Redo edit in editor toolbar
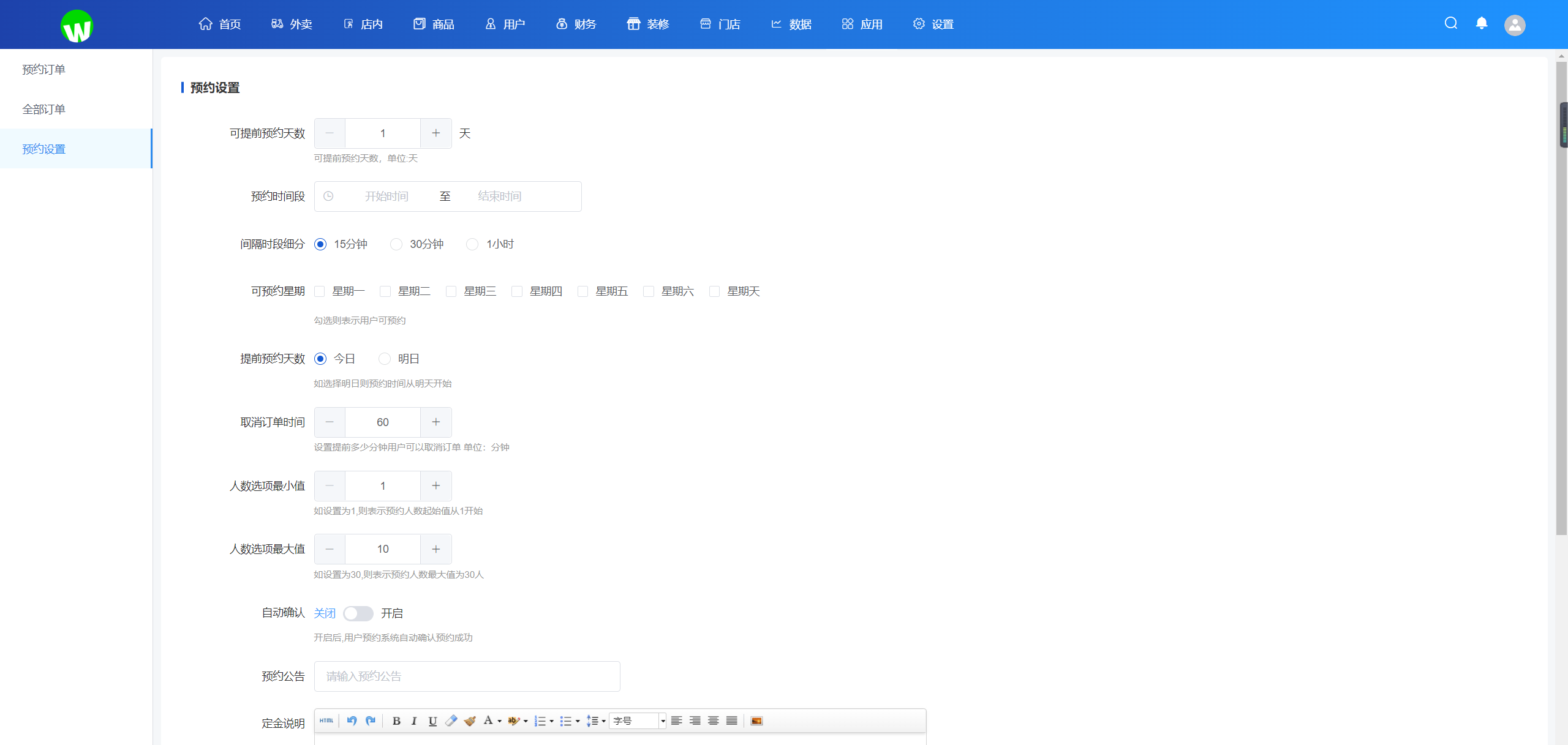 pyautogui.click(x=371, y=721)
